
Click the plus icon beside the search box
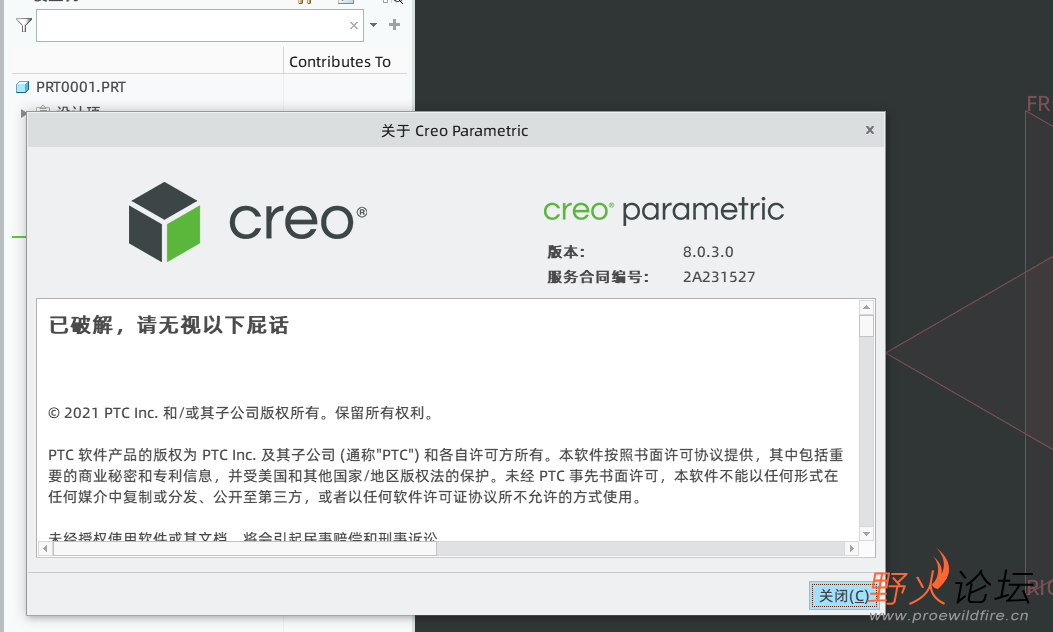tap(395, 25)
